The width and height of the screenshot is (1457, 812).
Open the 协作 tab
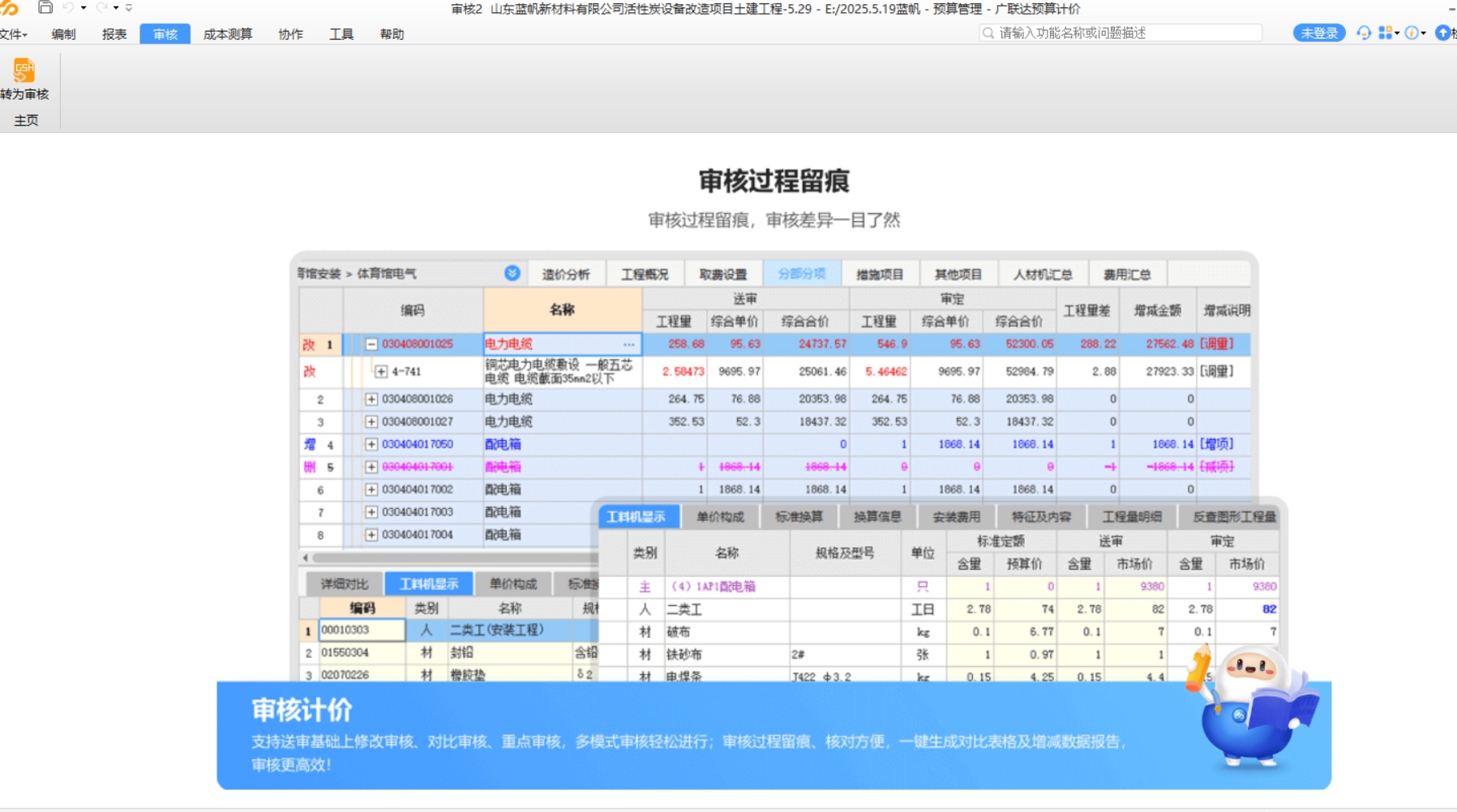point(290,34)
